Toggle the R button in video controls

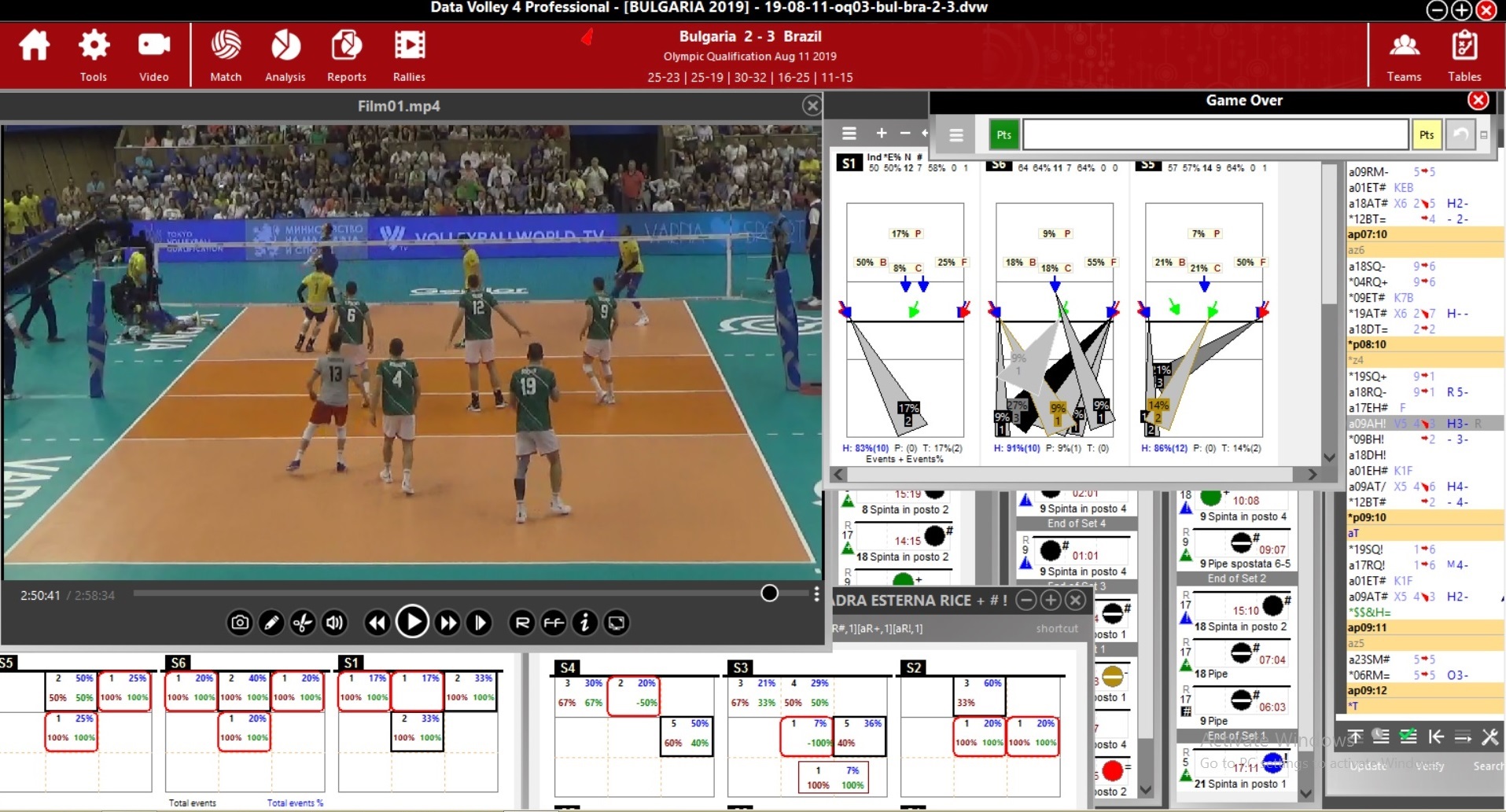pyautogui.click(x=521, y=623)
